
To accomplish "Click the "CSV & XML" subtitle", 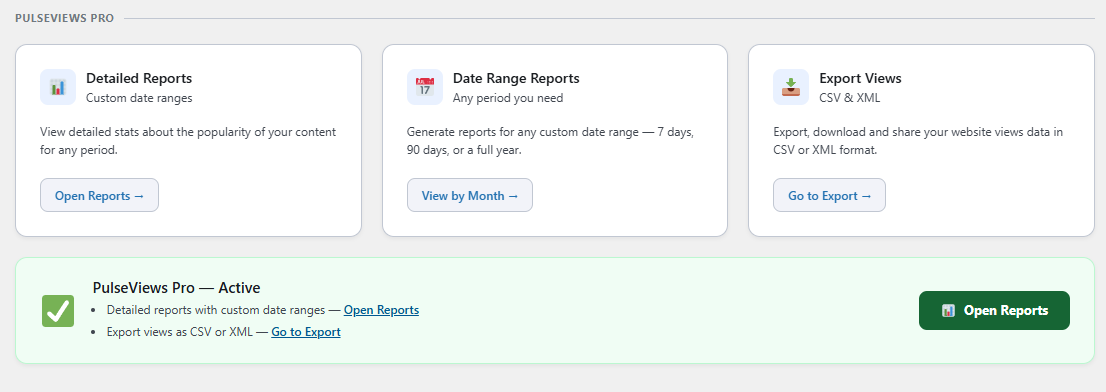I will (850, 98).
